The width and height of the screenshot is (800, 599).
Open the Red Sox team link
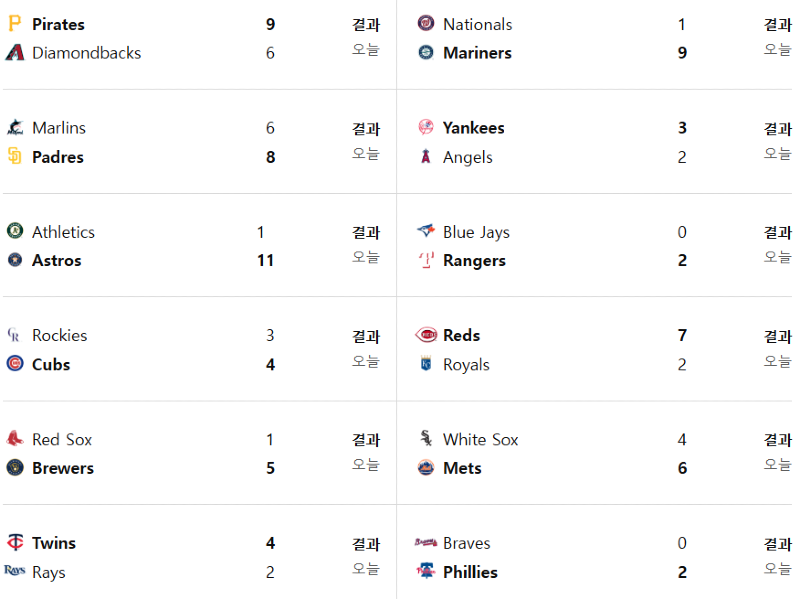62,439
